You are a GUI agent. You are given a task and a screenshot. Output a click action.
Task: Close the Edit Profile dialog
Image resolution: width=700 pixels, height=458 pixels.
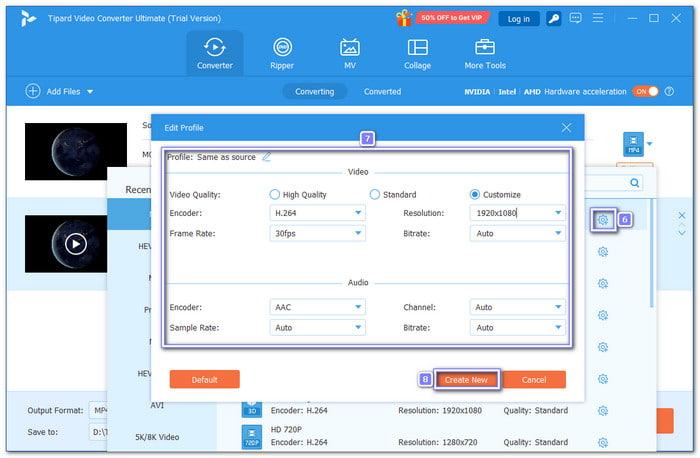[567, 128]
